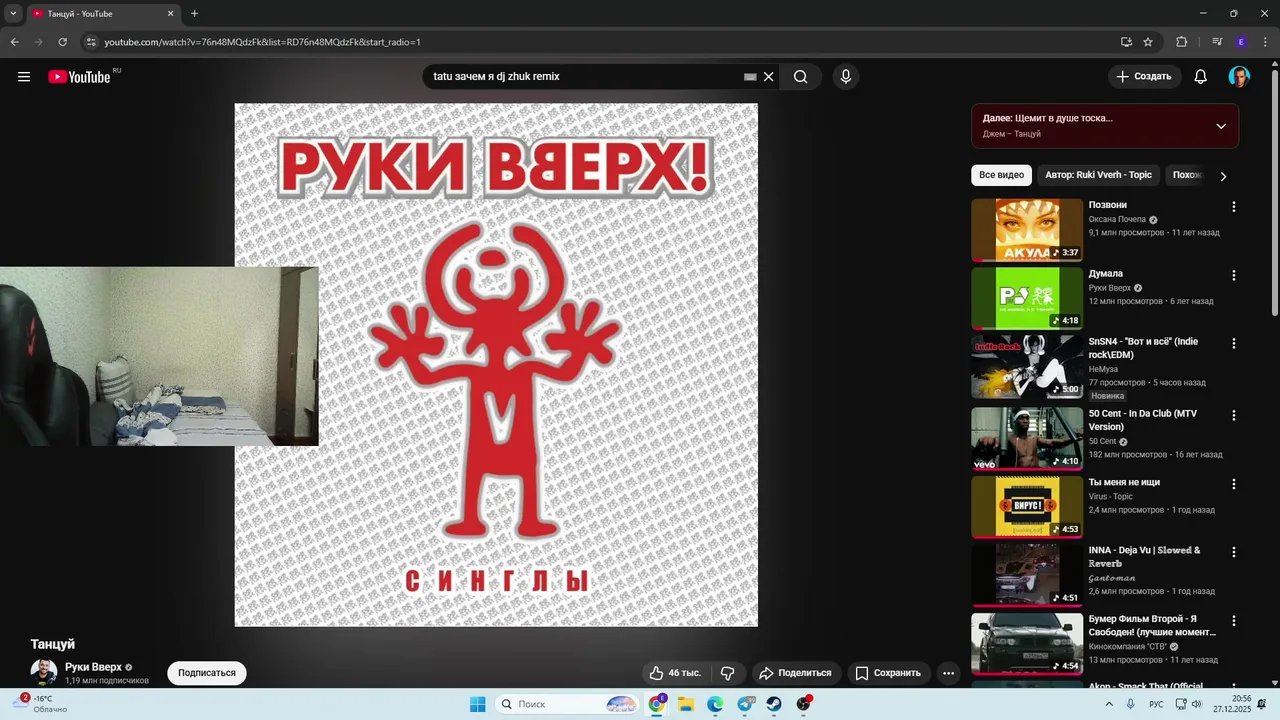Open Chrome media controls icon
1280x720 pixels.
[1217, 42]
